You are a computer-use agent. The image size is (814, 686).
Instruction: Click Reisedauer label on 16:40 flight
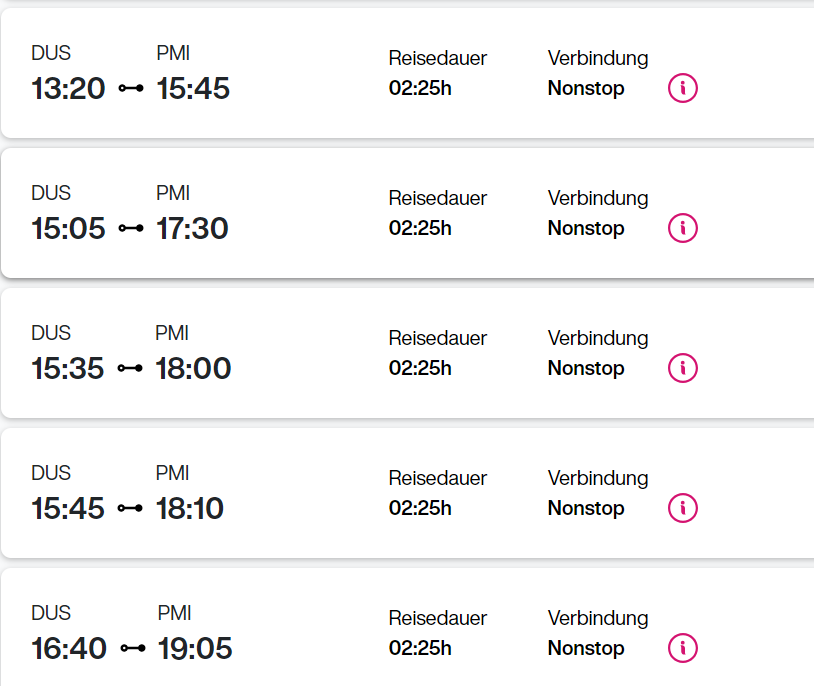click(438, 618)
